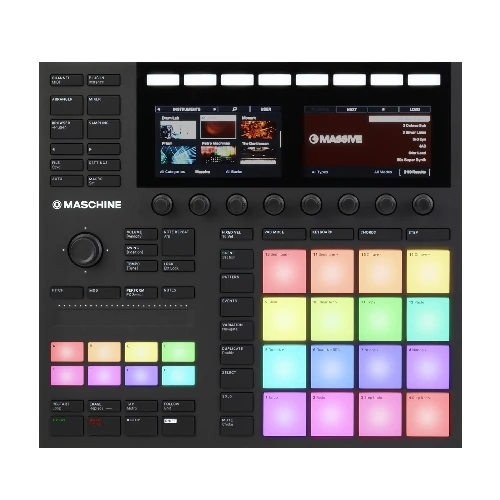
Task: Tap the magnifier search icon on display
Action: coord(234,109)
